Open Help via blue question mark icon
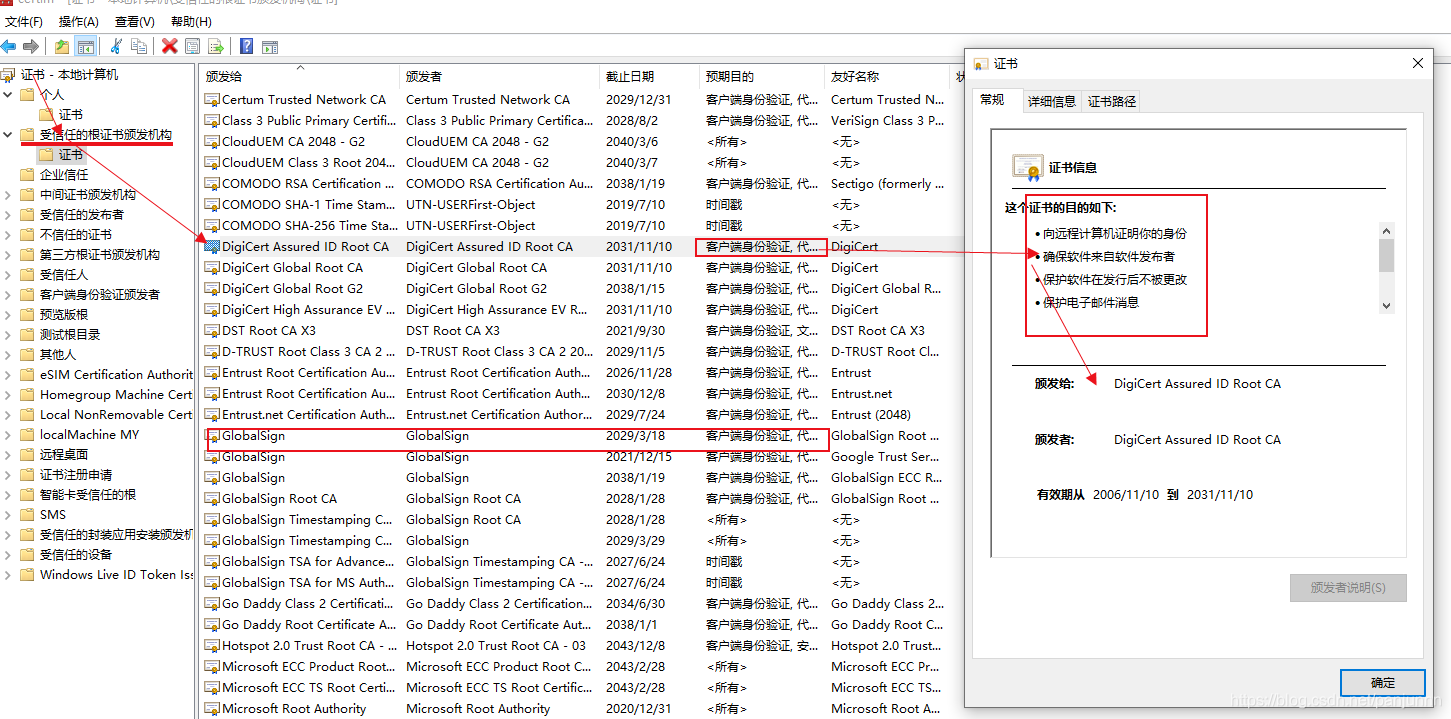Image resolution: width=1451 pixels, height=719 pixels. click(246, 46)
